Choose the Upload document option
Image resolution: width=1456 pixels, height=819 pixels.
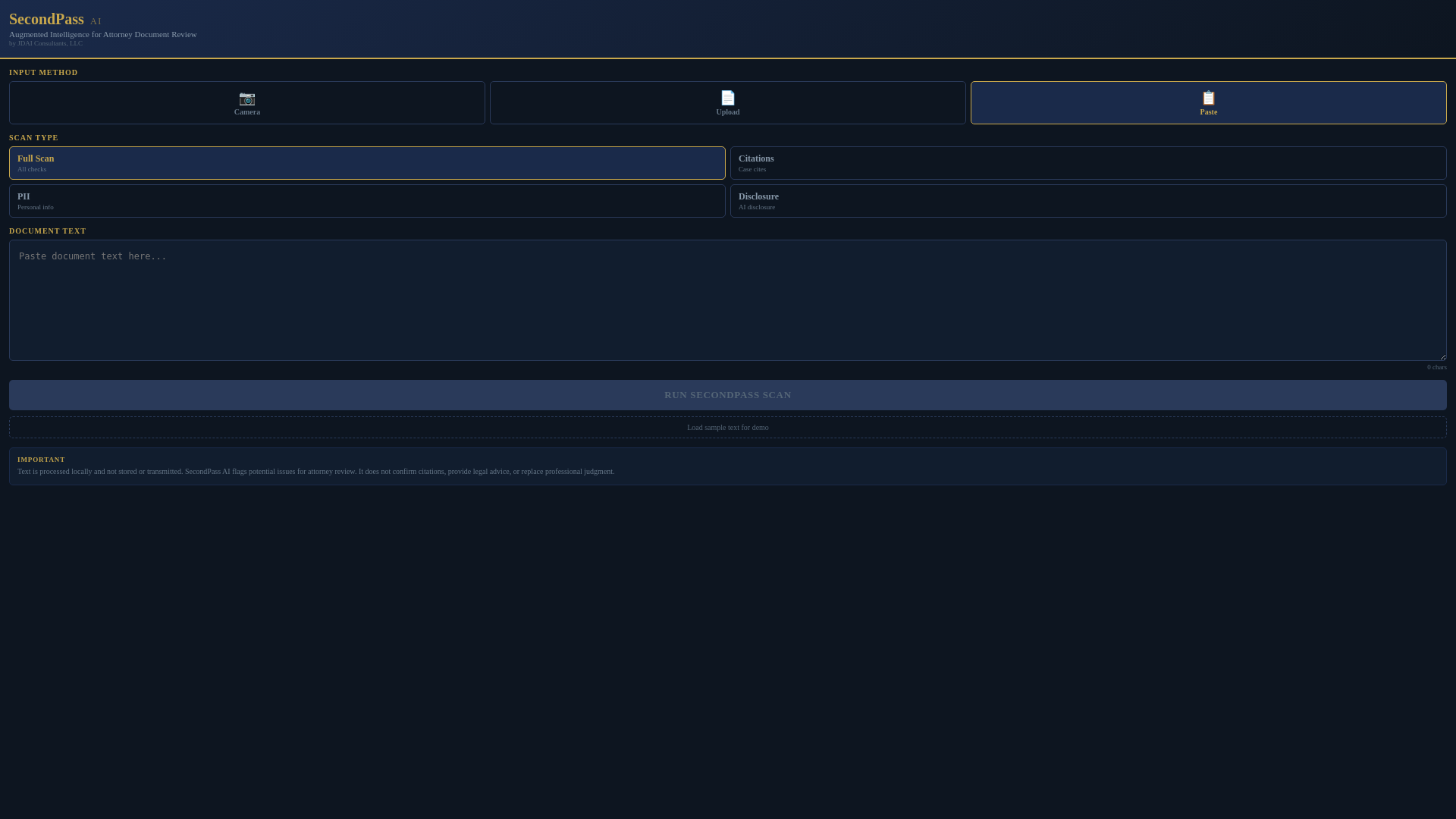point(728,103)
